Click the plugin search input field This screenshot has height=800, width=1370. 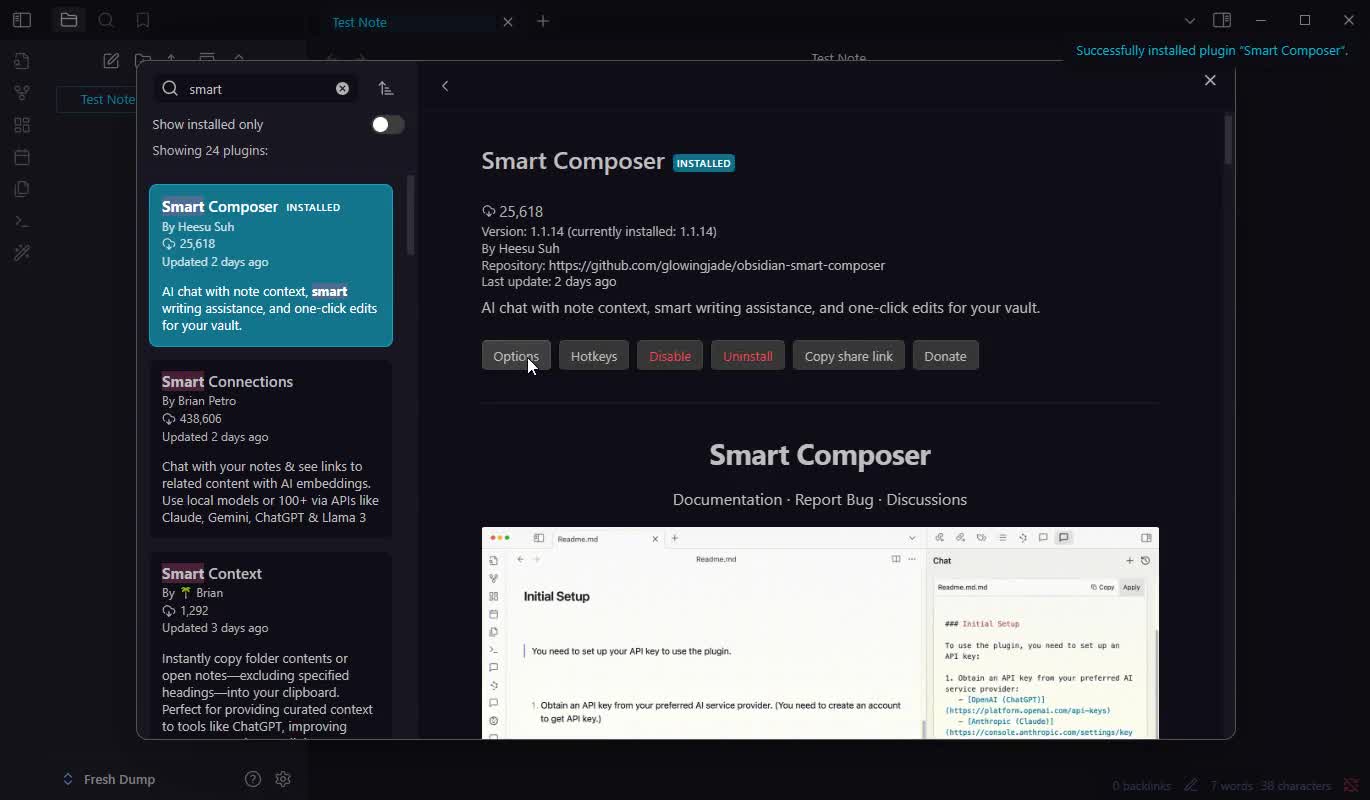pos(258,88)
